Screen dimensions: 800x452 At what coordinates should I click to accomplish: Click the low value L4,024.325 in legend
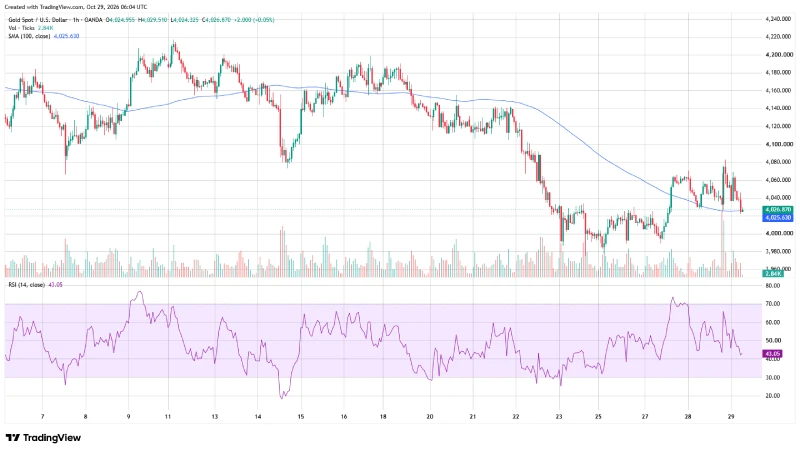coord(184,20)
